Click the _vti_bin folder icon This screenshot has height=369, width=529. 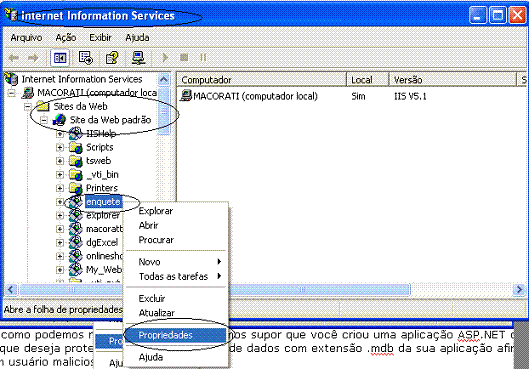[x=76, y=174]
